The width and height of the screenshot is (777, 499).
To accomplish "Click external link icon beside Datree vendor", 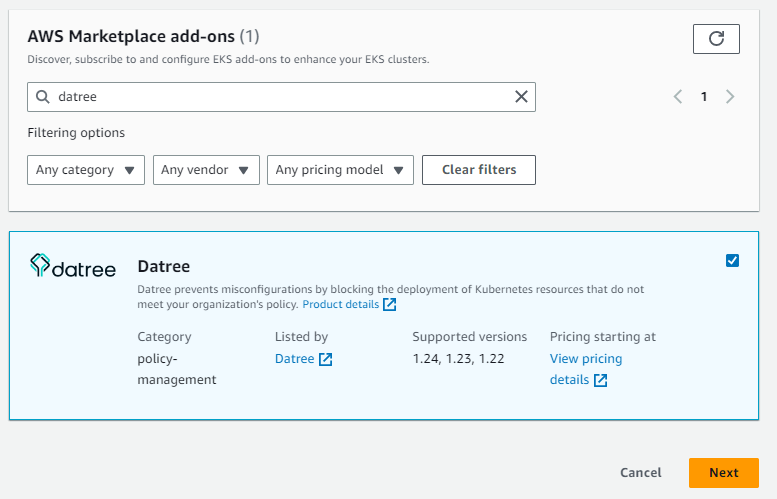I will click(326, 359).
